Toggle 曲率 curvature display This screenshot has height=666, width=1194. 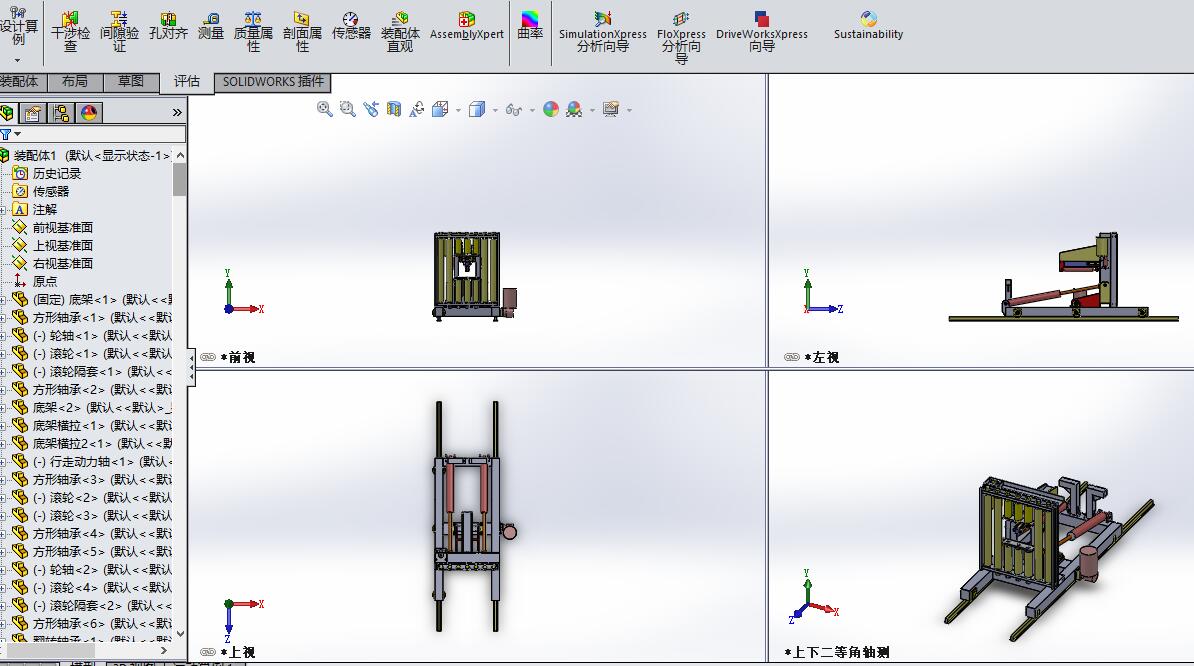coord(530,25)
